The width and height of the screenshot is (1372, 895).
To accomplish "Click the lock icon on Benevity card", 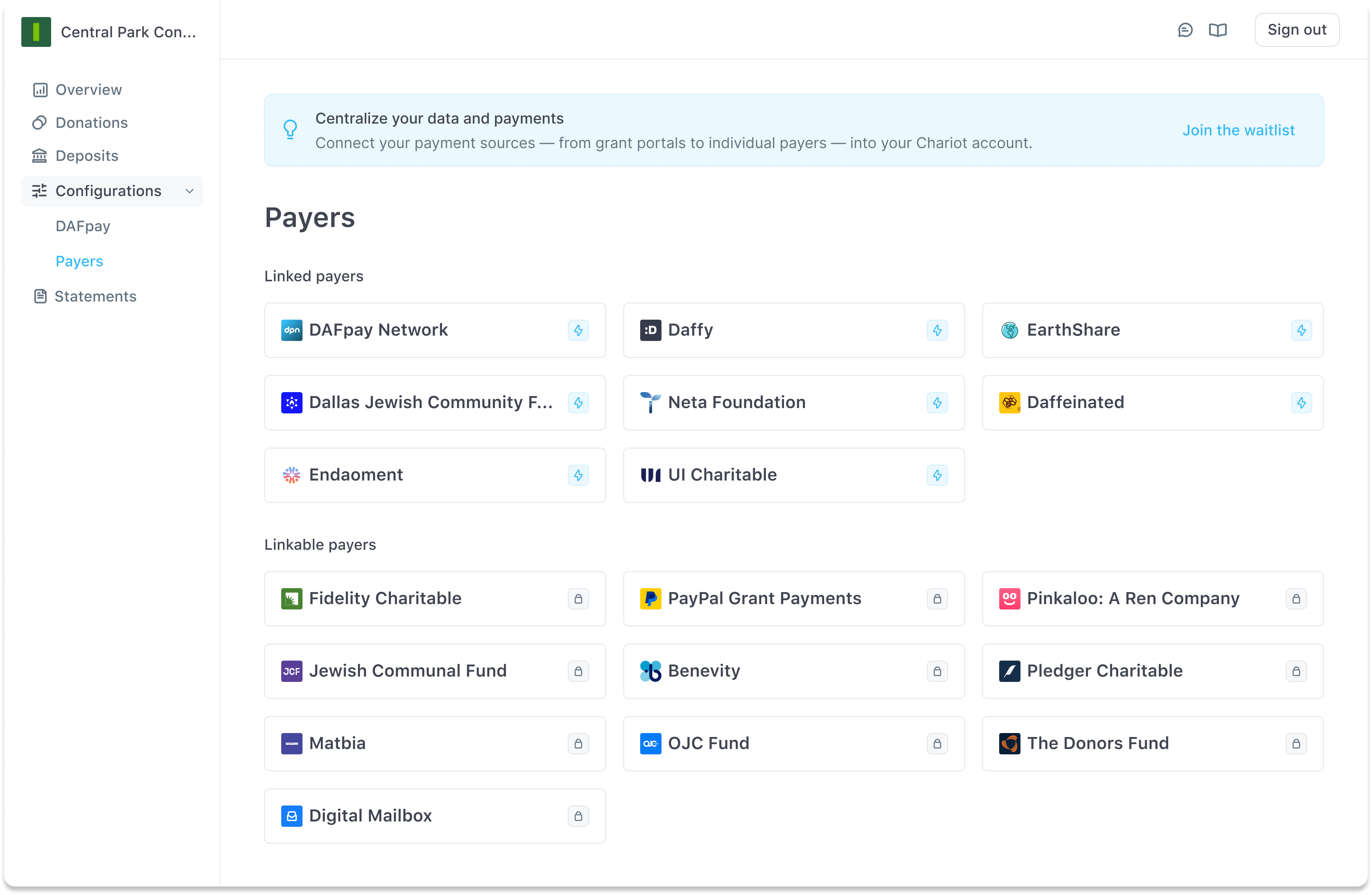I will click(937, 671).
